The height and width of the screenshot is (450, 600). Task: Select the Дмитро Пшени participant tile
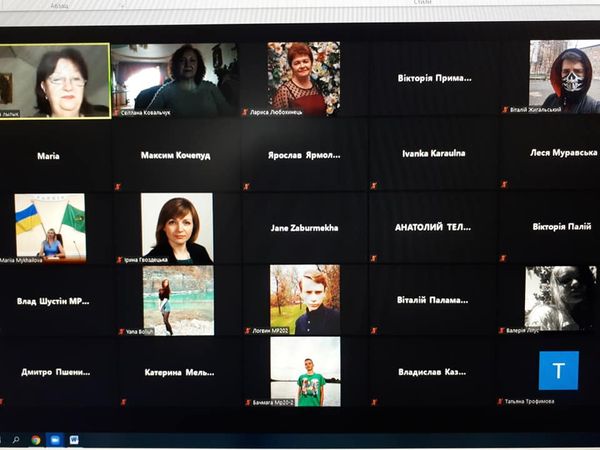(55, 372)
